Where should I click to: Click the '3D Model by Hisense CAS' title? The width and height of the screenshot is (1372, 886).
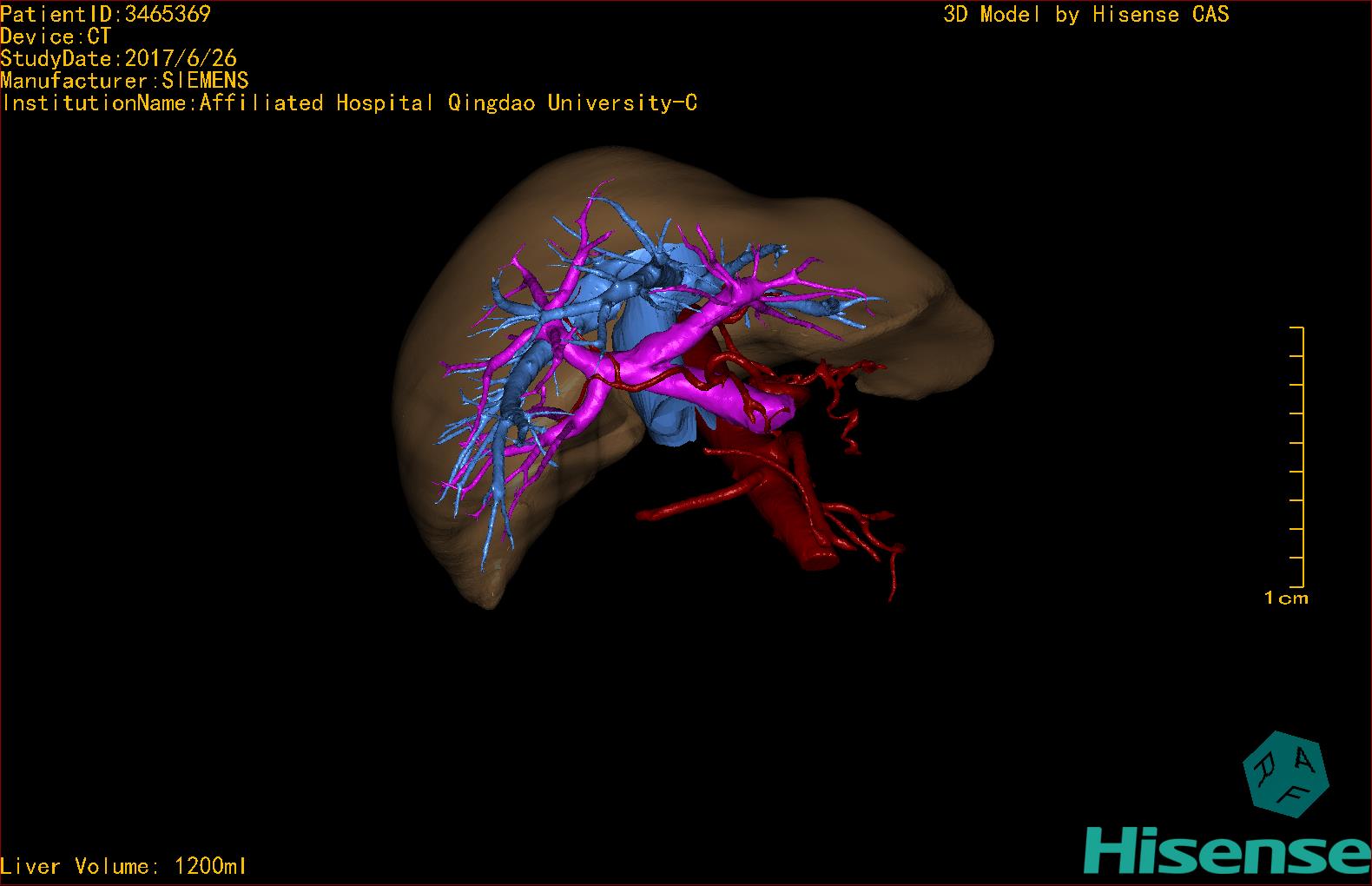(1086, 14)
